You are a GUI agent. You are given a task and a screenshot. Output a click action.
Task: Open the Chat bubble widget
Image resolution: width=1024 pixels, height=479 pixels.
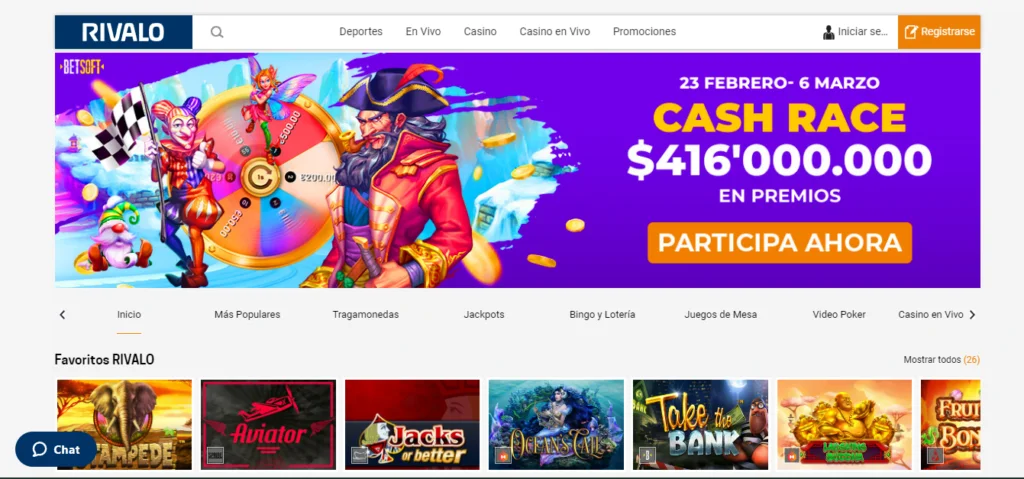(56, 450)
